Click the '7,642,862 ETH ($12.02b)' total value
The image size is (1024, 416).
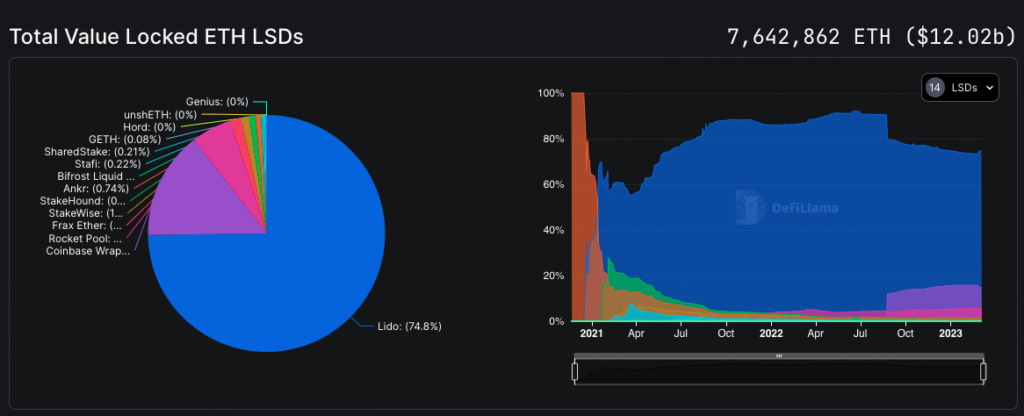[871, 37]
